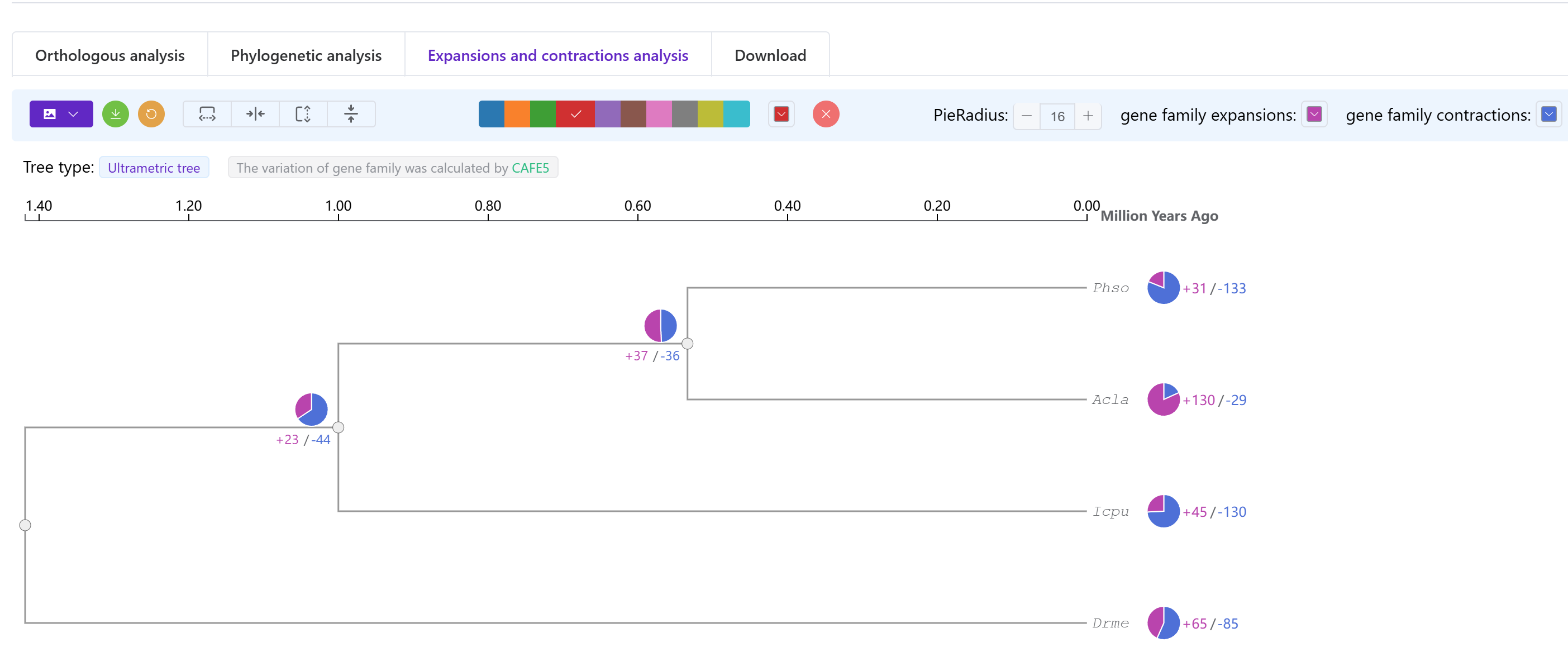The width and height of the screenshot is (1568, 666).
Task: Open the red custom color picker dropdown
Action: coord(781,114)
